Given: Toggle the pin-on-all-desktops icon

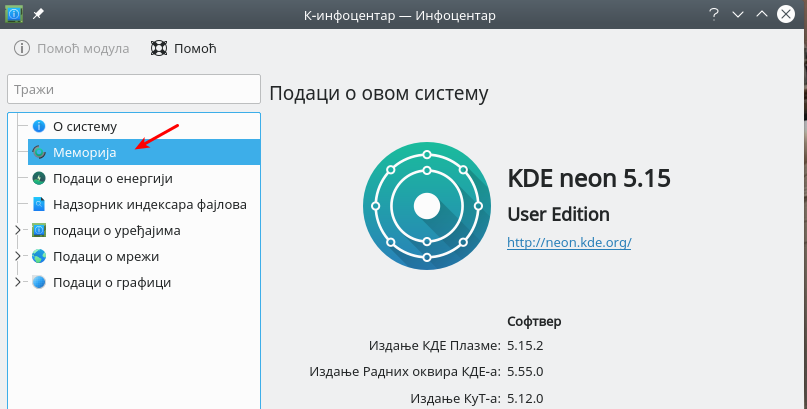Looking at the screenshot, I should (39, 14).
